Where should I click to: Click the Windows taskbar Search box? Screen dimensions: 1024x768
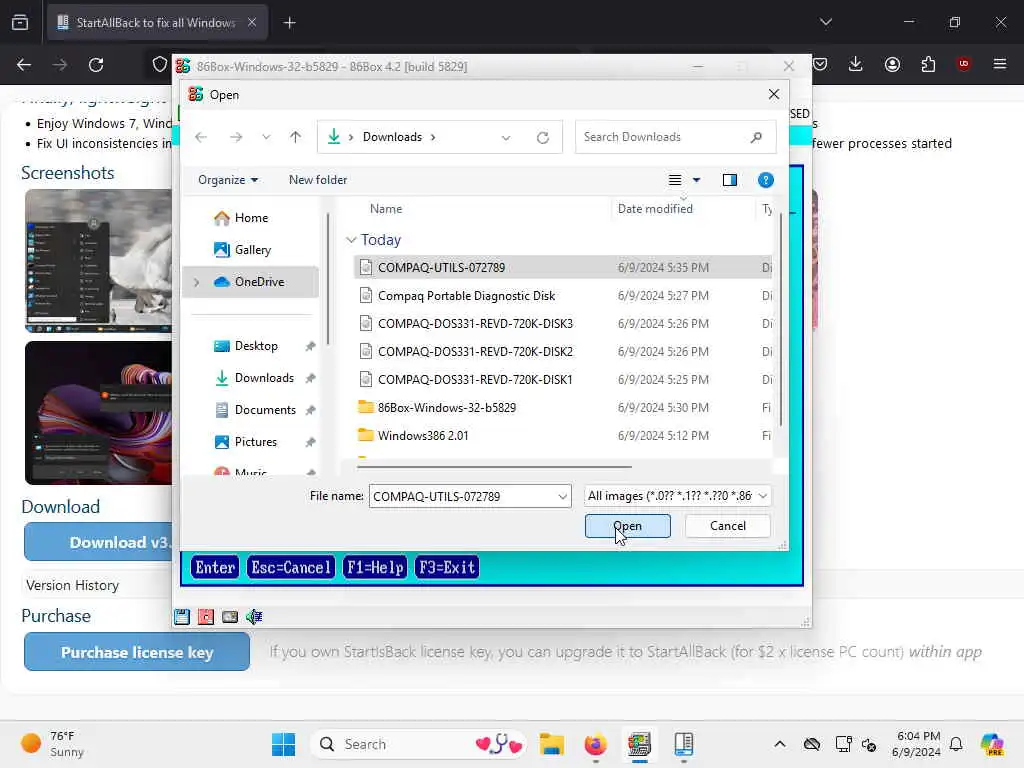coord(418,744)
